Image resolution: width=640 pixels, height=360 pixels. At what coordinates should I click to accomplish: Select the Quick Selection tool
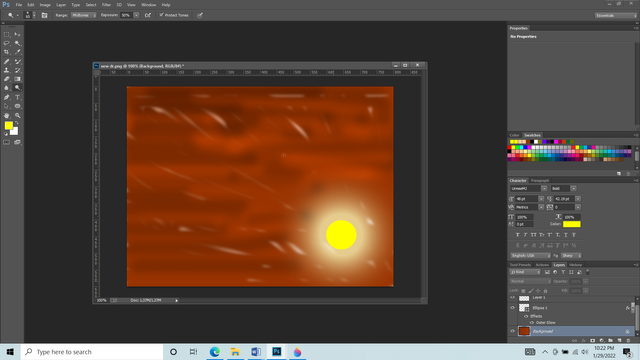(x=18, y=43)
